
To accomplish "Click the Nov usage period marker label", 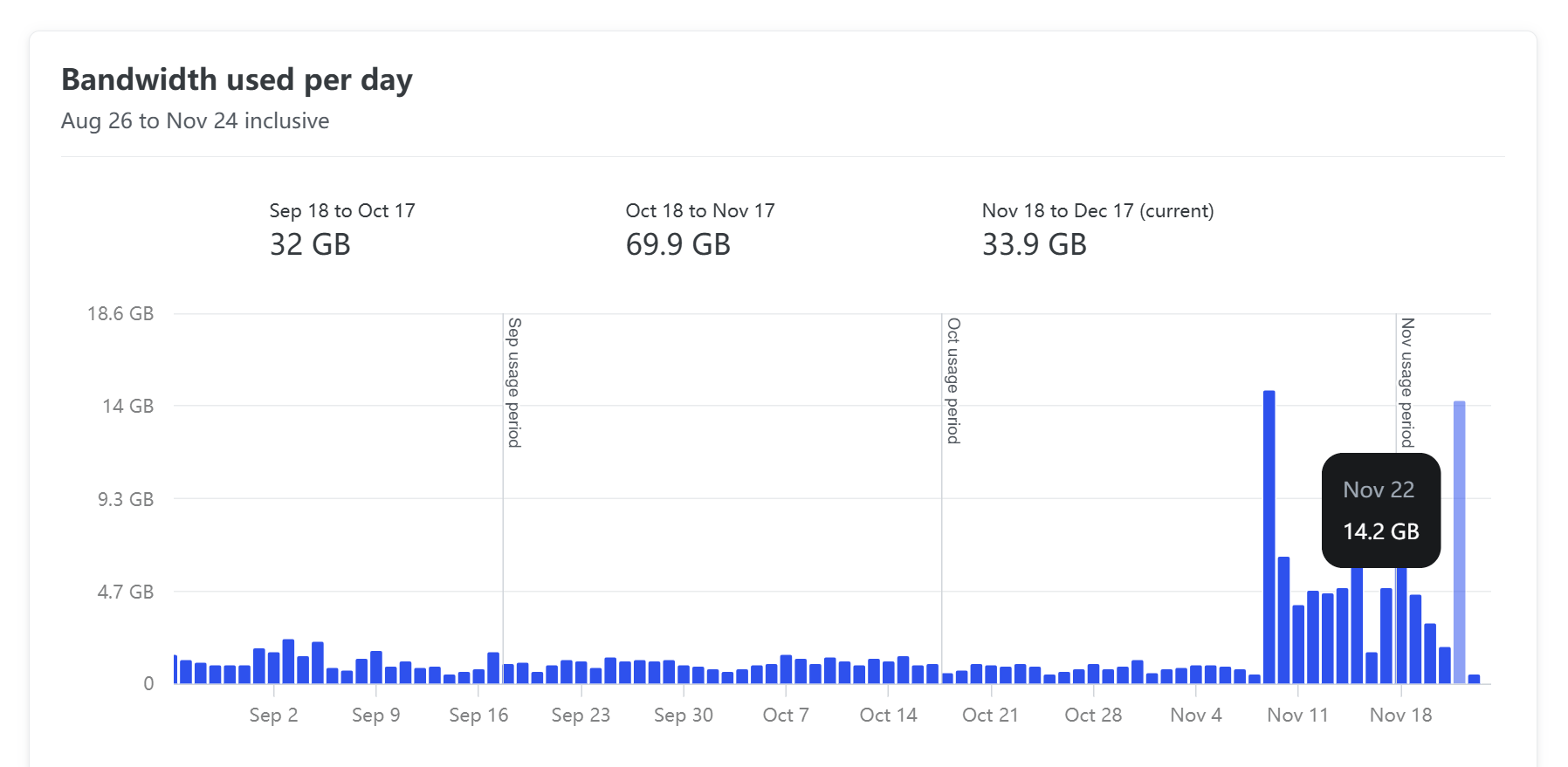I will click(1406, 382).
